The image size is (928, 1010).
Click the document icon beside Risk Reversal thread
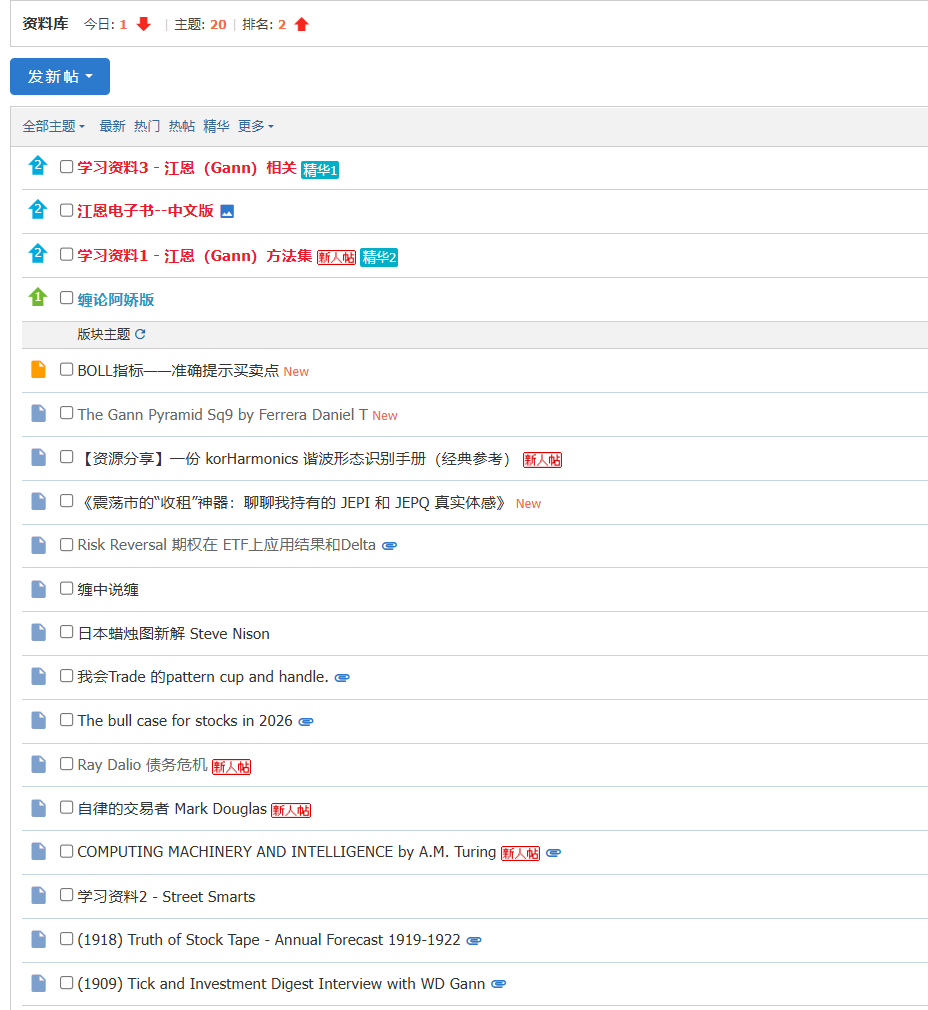(39, 544)
